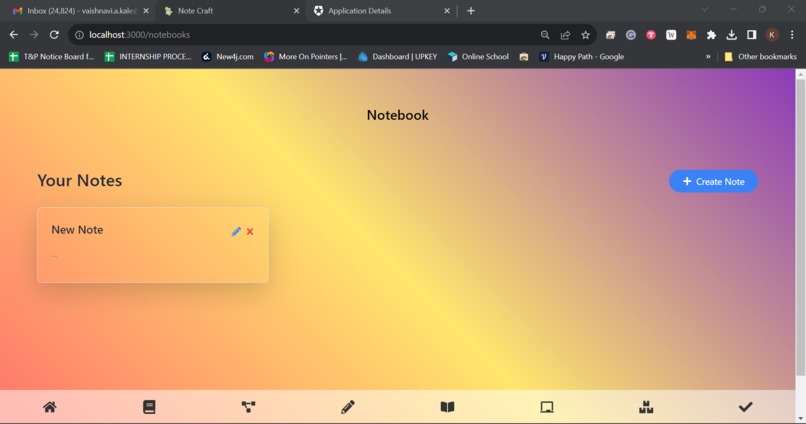Click the Your Notes heading
The height and width of the screenshot is (424, 806).
pyautogui.click(x=80, y=180)
